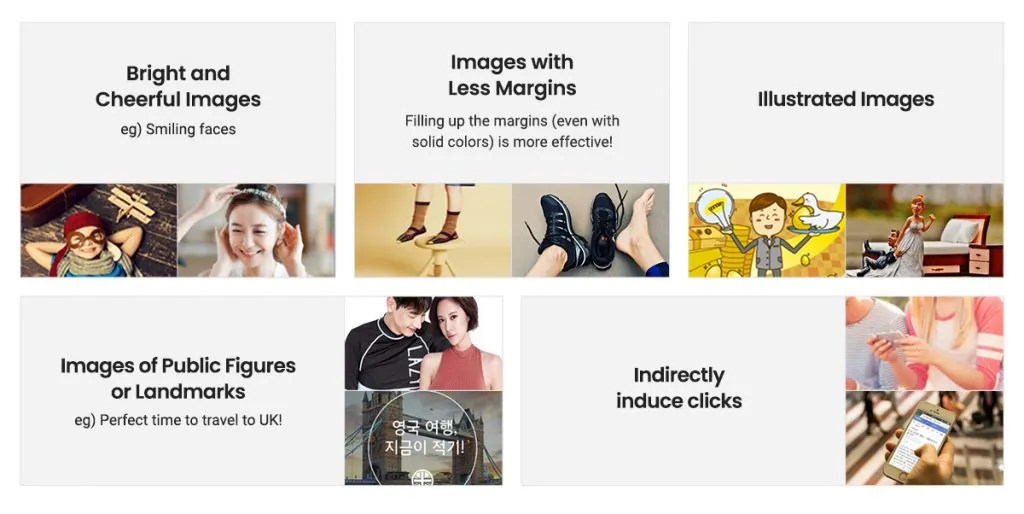The width and height of the screenshot is (1024, 514).
Task: Click the couple in swimwear photo
Action: tap(423, 344)
